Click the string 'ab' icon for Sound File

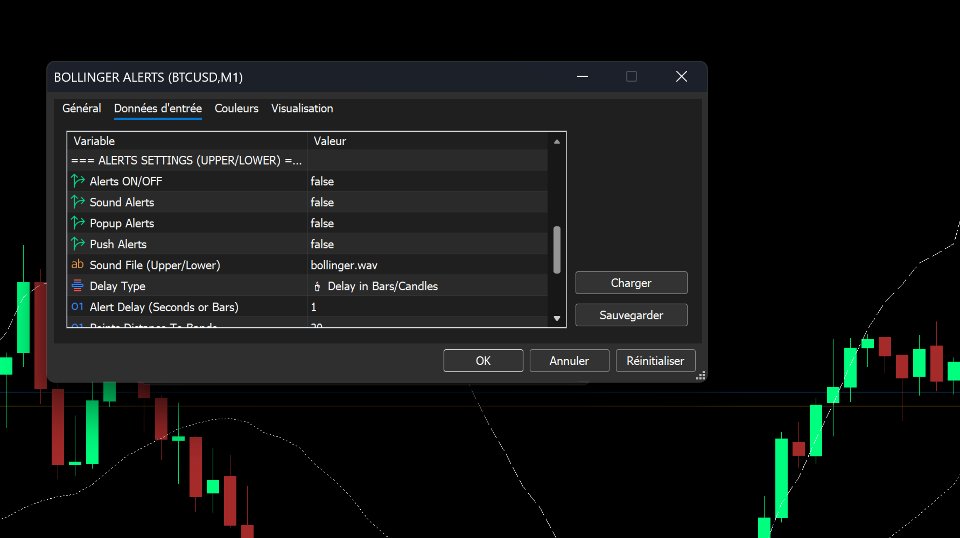click(77, 264)
